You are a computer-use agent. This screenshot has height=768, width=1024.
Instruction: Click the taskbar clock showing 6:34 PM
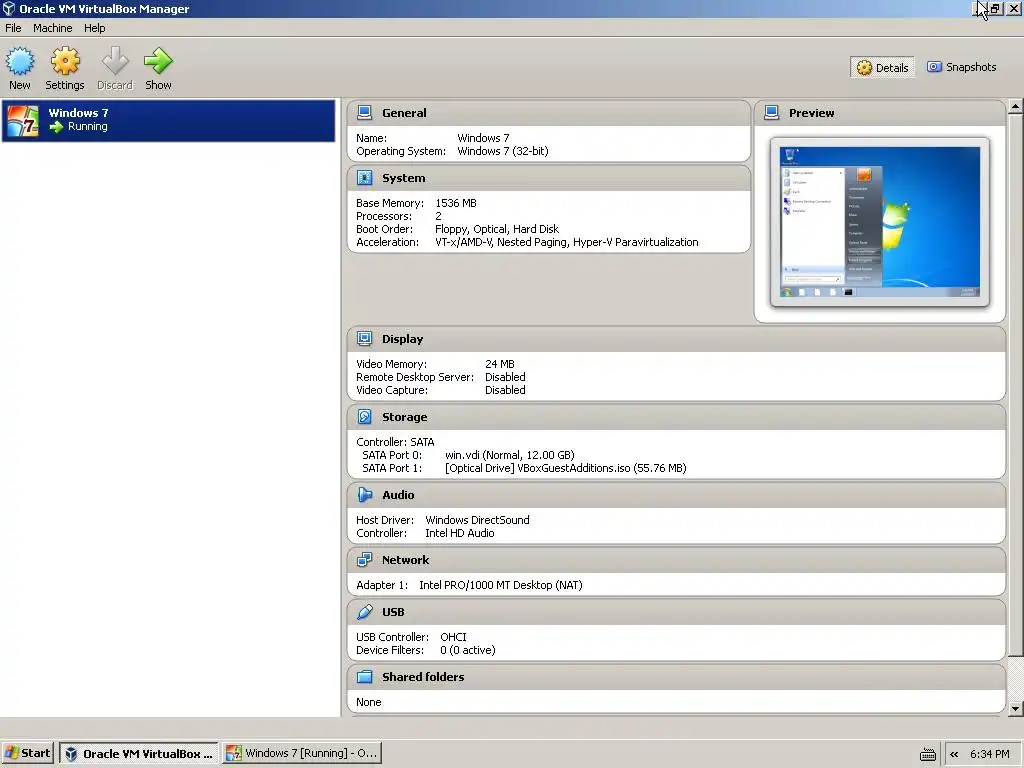[989, 754]
